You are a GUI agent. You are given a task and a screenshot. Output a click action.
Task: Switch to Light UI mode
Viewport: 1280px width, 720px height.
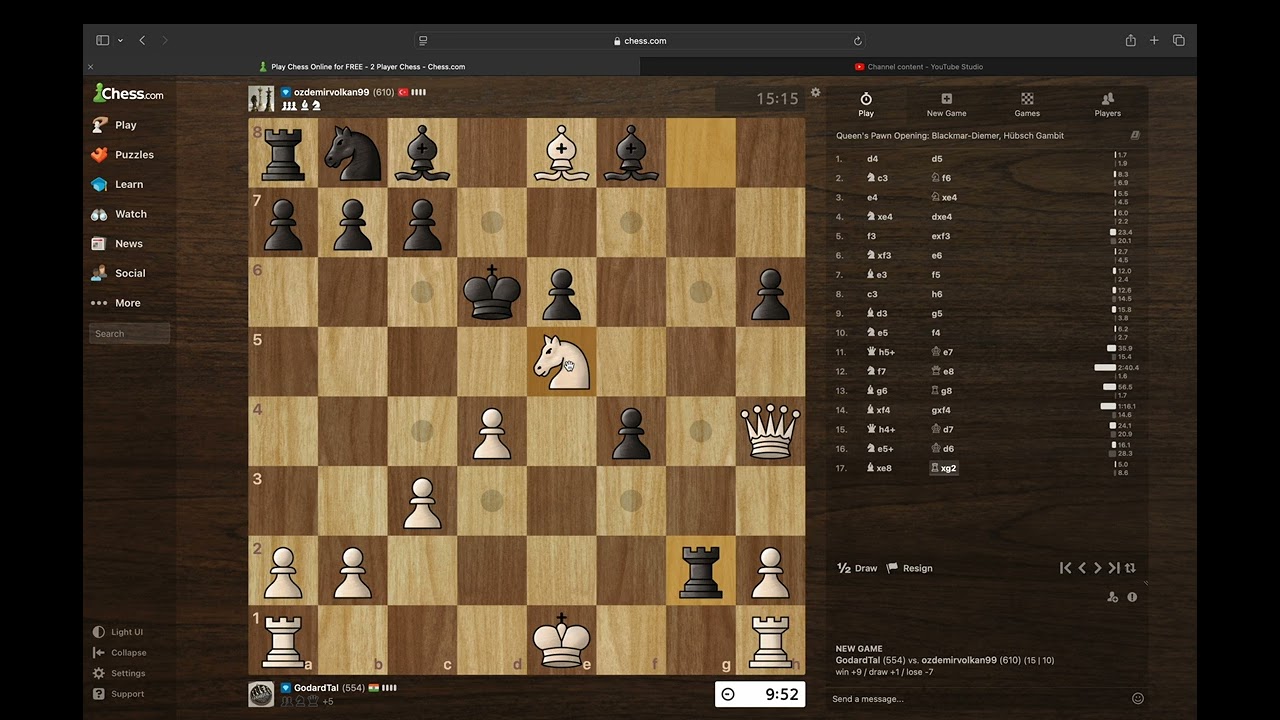[118, 632]
